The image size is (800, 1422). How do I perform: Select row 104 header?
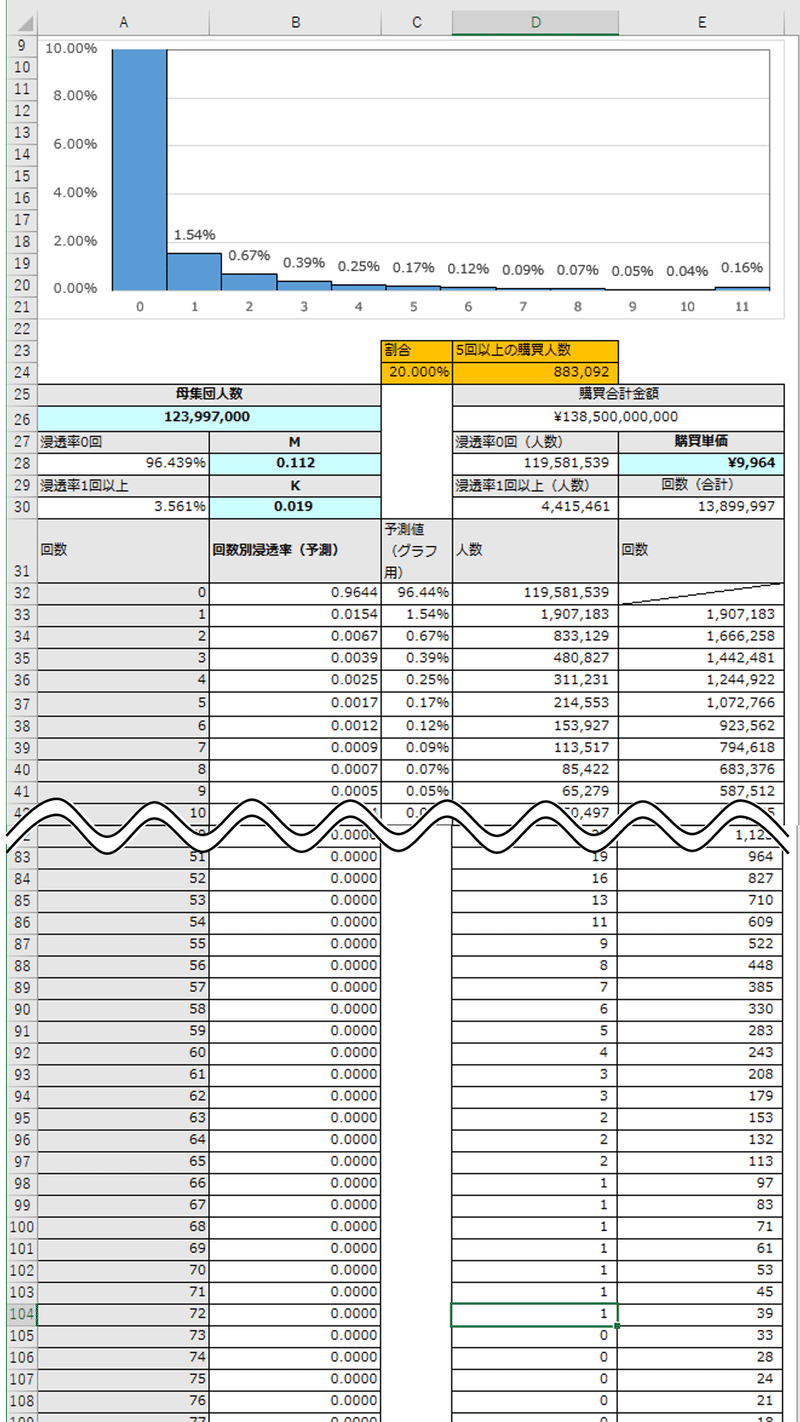tap(21, 1313)
